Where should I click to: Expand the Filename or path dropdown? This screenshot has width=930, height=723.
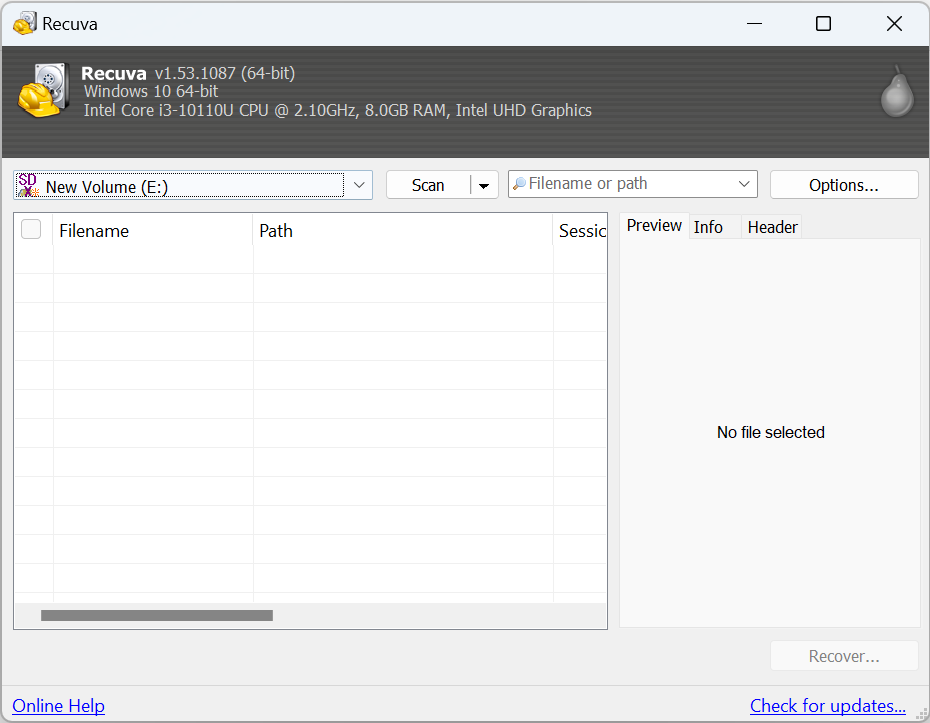pyautogui.click(x=744, y=184)
